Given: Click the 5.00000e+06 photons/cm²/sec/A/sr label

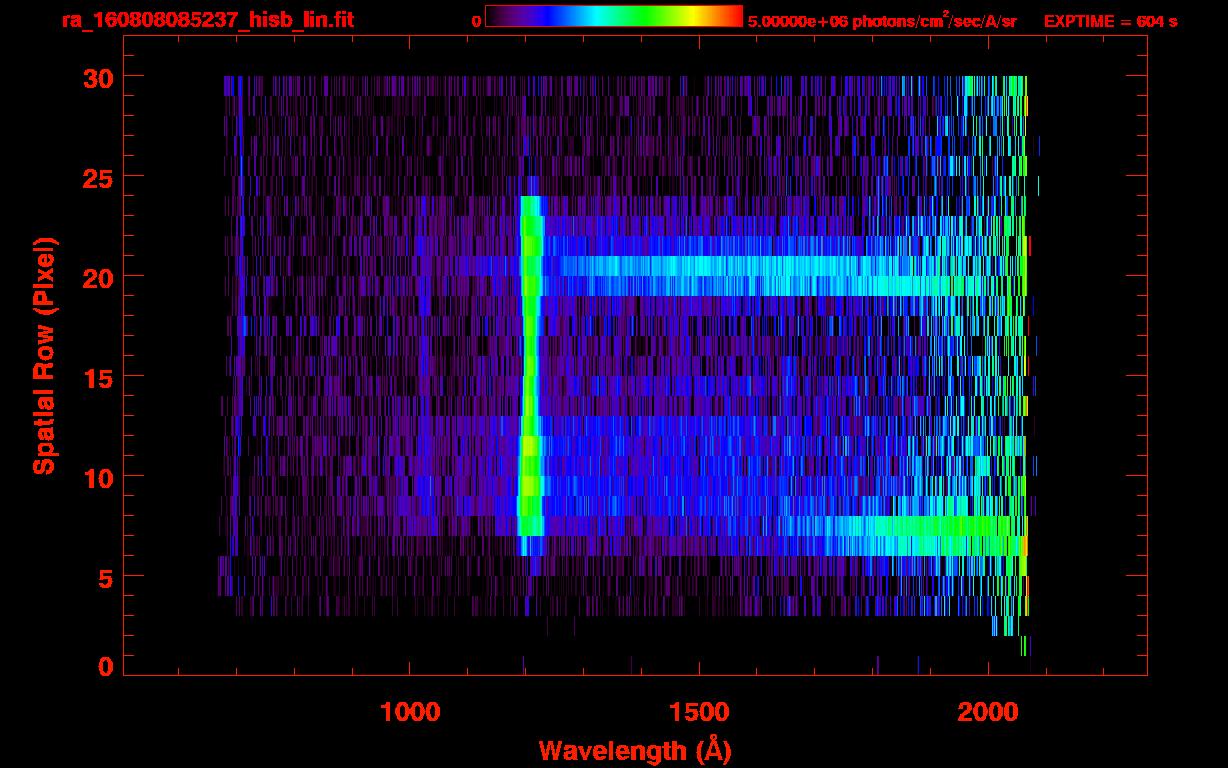Looking at the screenshot, I should click(882, 20).
